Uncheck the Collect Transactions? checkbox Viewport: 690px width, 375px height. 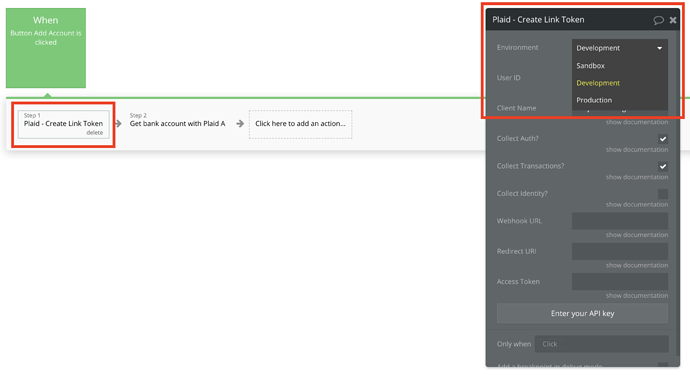coord(663,166)
